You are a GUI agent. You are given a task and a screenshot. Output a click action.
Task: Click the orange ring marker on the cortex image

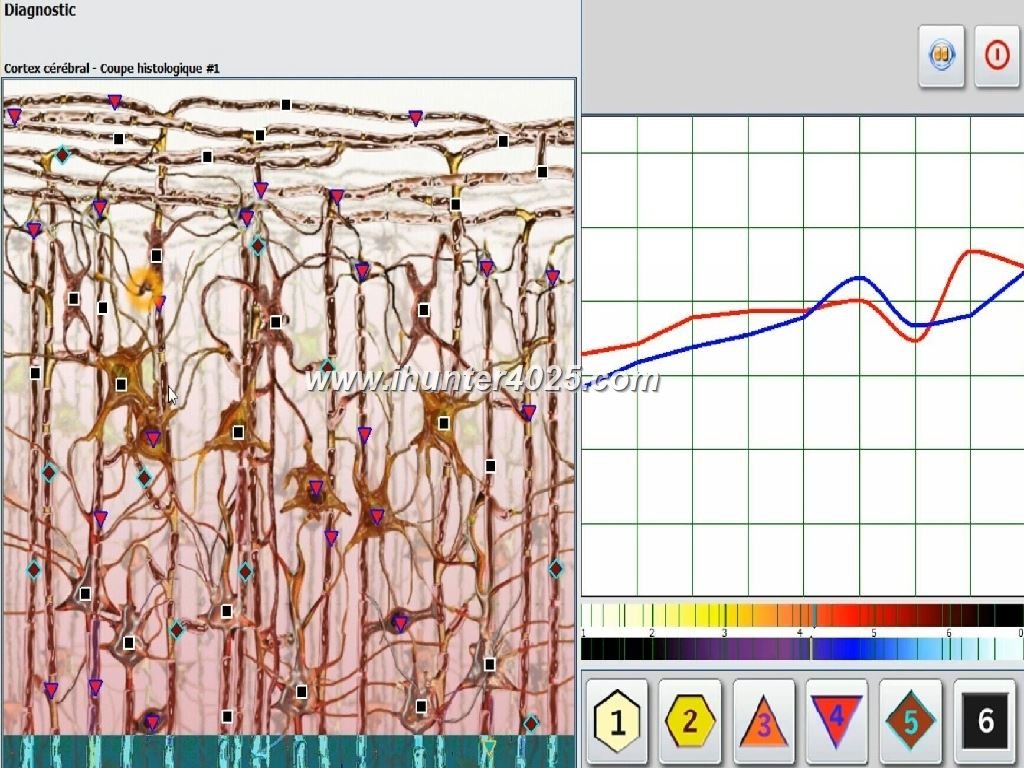point(145,287)
